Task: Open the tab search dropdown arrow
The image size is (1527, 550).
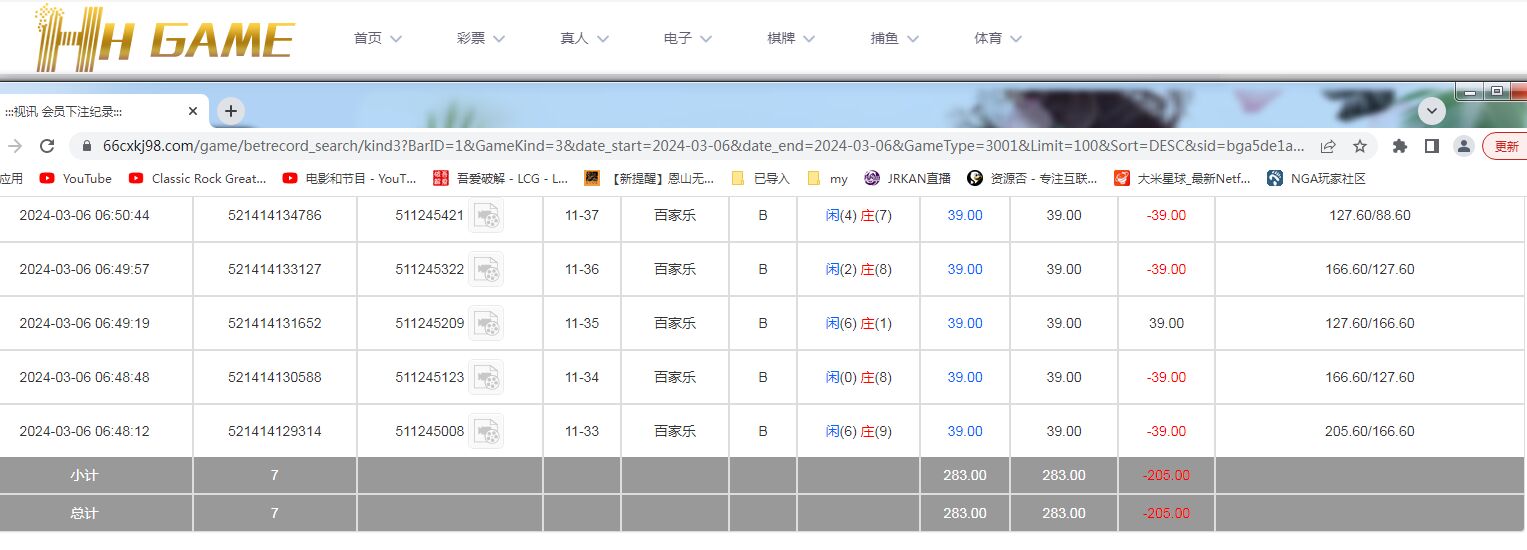Action: tap(1432, 111)
